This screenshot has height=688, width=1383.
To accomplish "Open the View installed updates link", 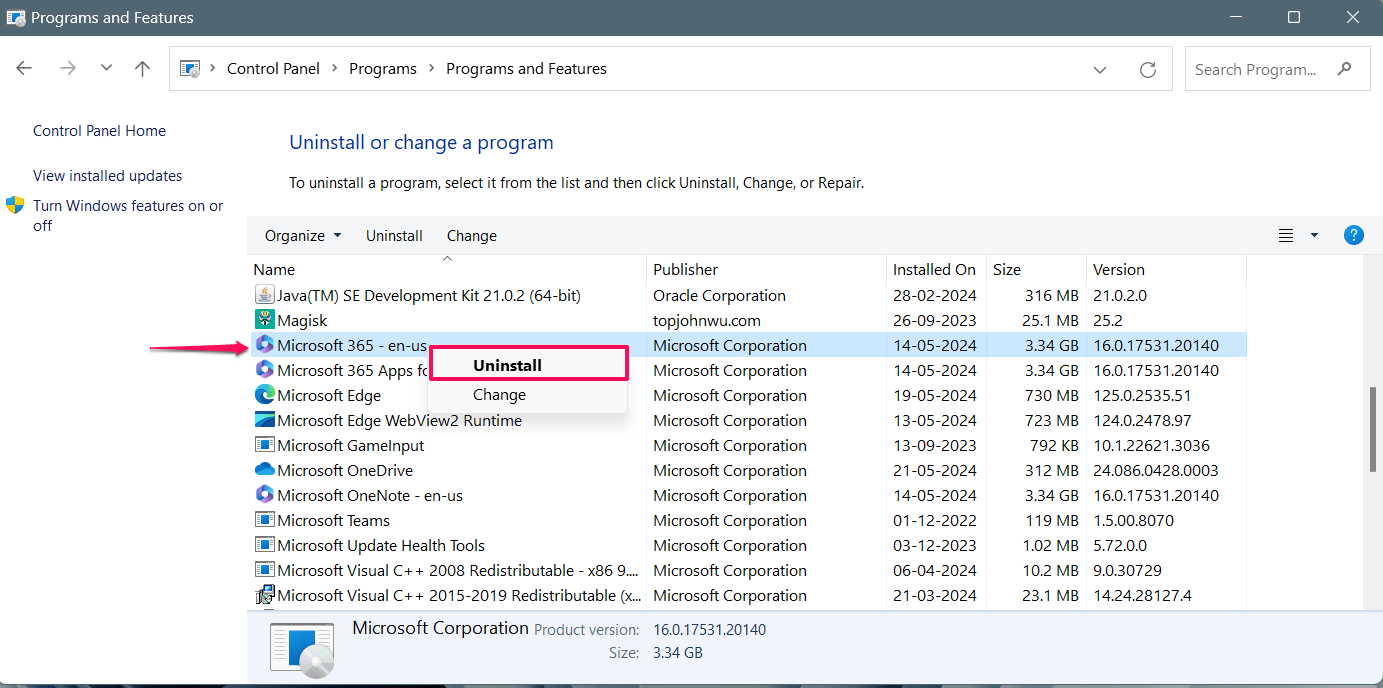I will pos(108,176).
